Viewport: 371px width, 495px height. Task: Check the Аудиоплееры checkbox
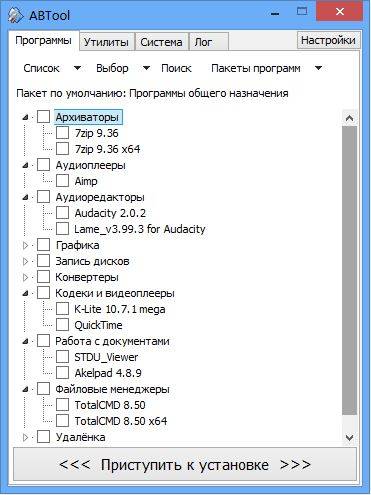43,165
